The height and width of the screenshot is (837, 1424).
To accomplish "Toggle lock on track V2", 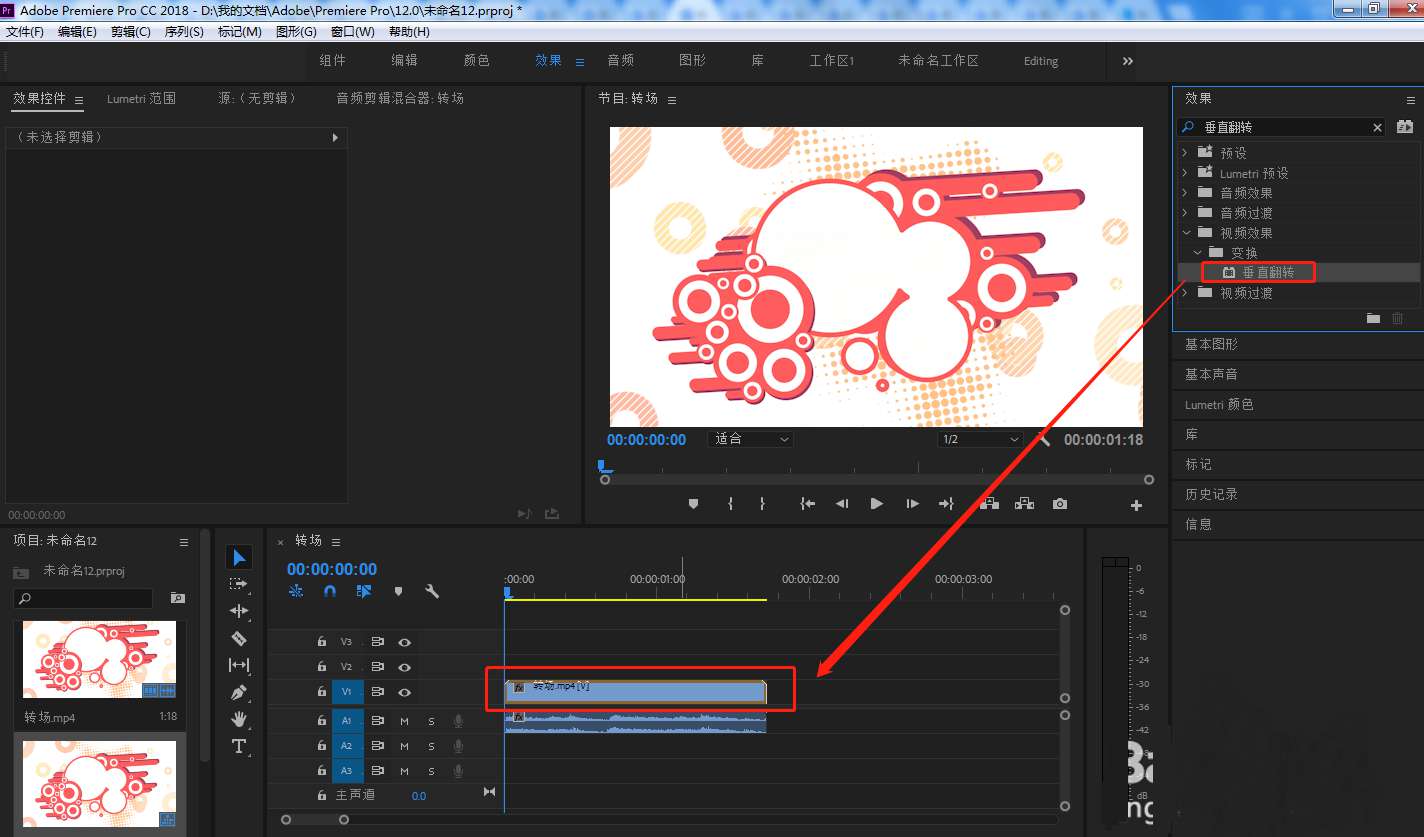I will tap(322, 667).
